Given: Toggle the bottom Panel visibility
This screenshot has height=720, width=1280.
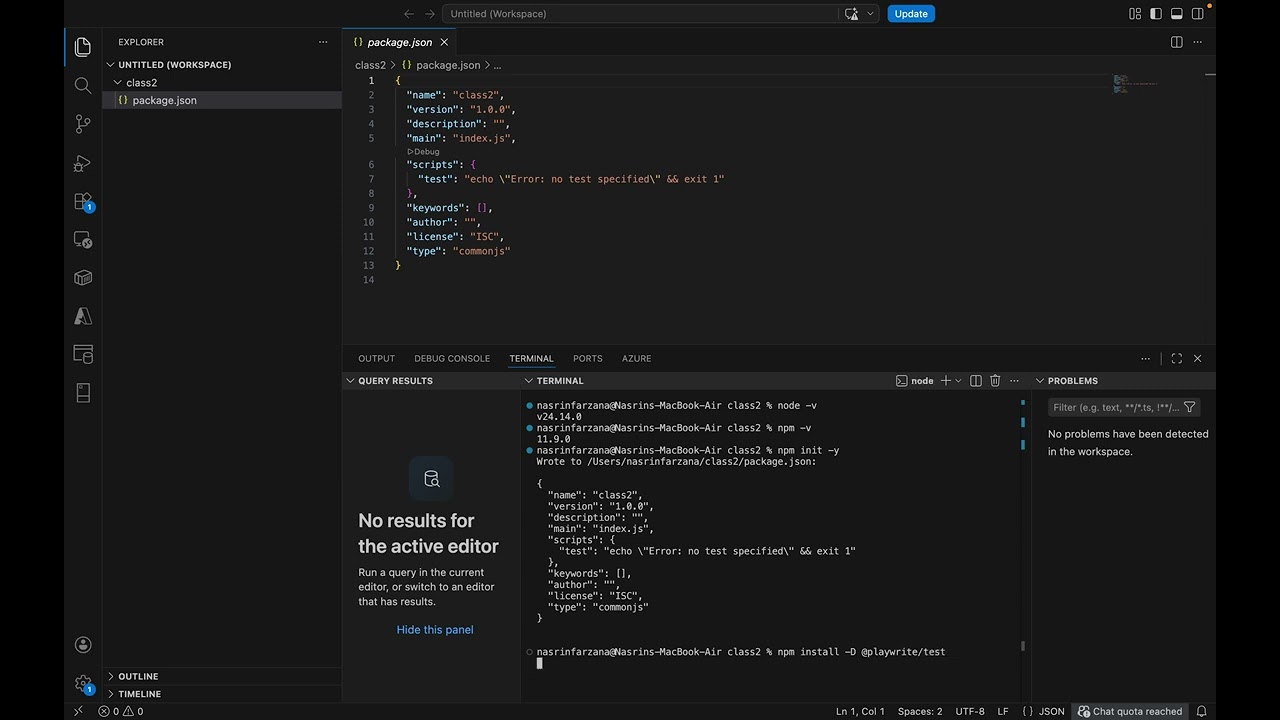Looking at the screenshot, I should pos(1177,14).
